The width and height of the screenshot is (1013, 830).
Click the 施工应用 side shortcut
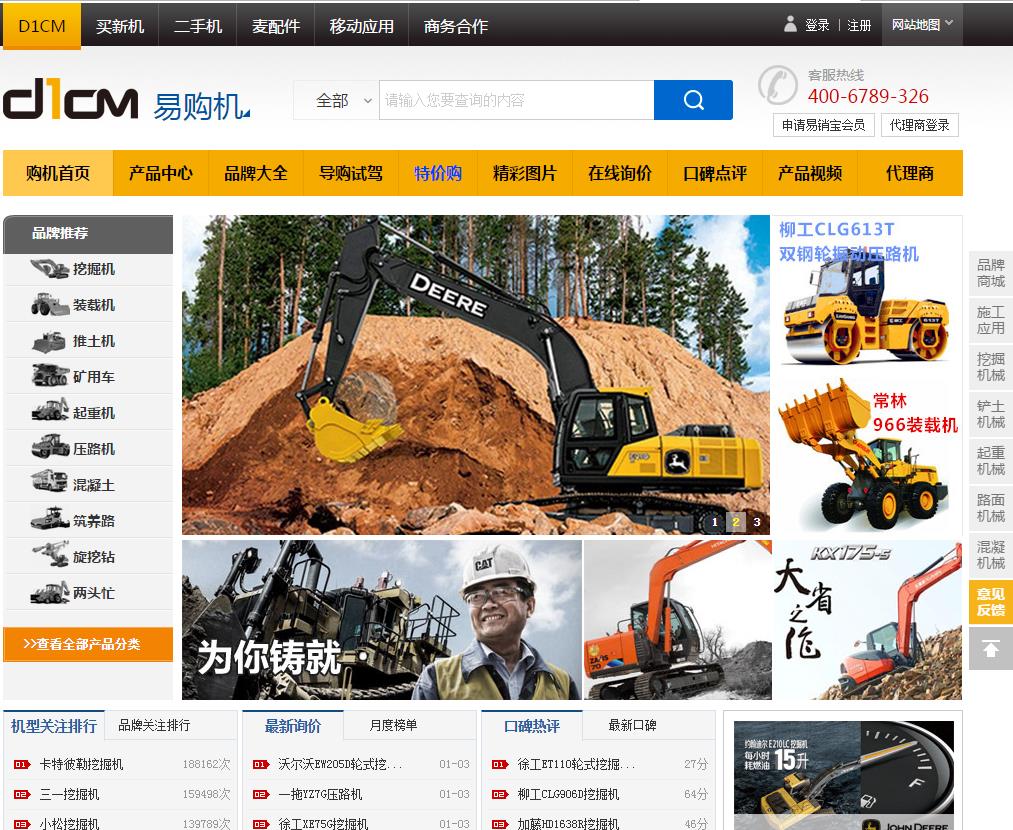pyautogui.click(x=990, y=320)
